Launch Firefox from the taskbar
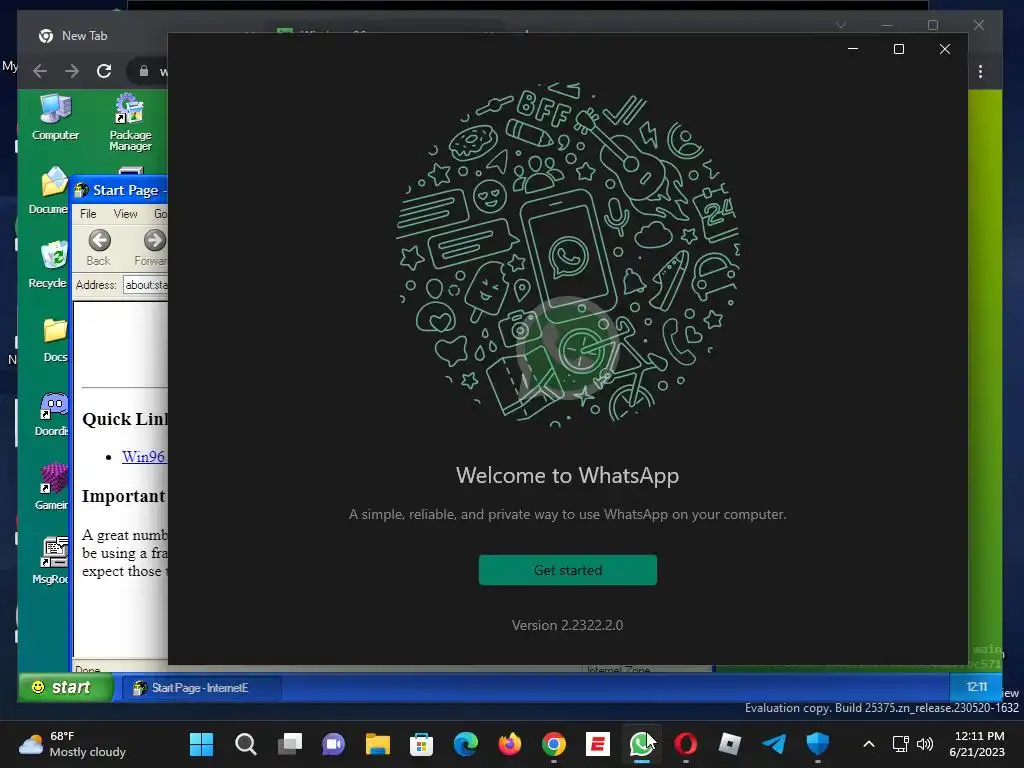Image resolution: width=1024 pixels, height=768 pixels. 509,744
